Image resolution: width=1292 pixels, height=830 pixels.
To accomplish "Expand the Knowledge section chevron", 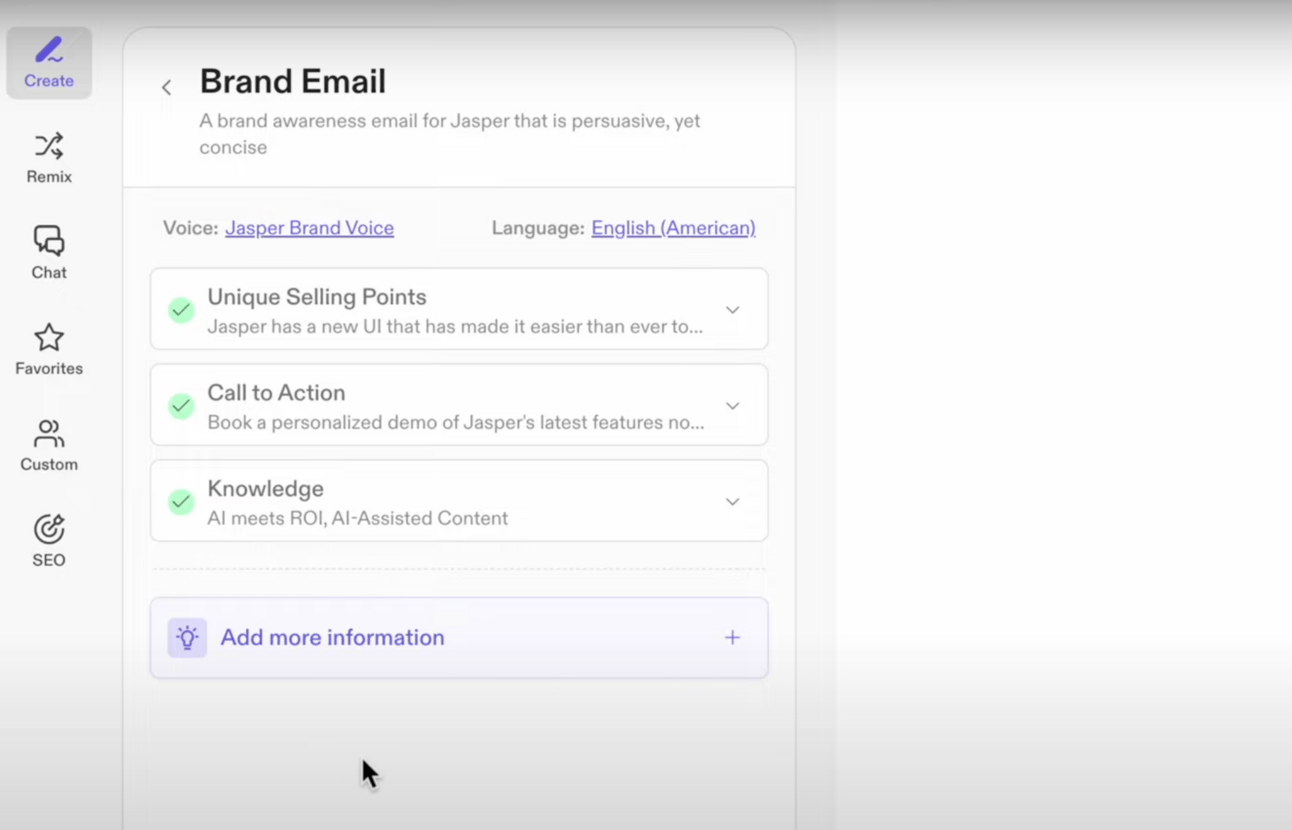I will (x=732, y=502).
